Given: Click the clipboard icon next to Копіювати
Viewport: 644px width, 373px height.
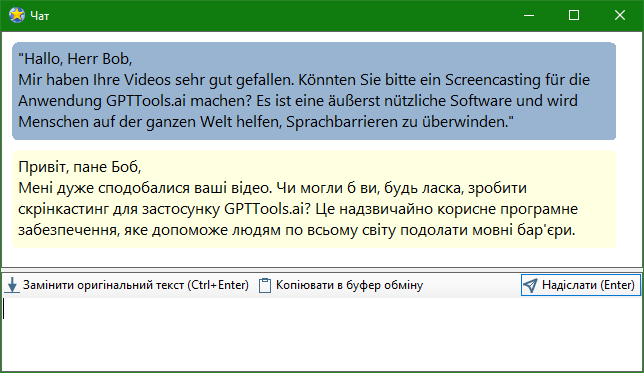Looking at the screenshot, I should coord(265,286).
